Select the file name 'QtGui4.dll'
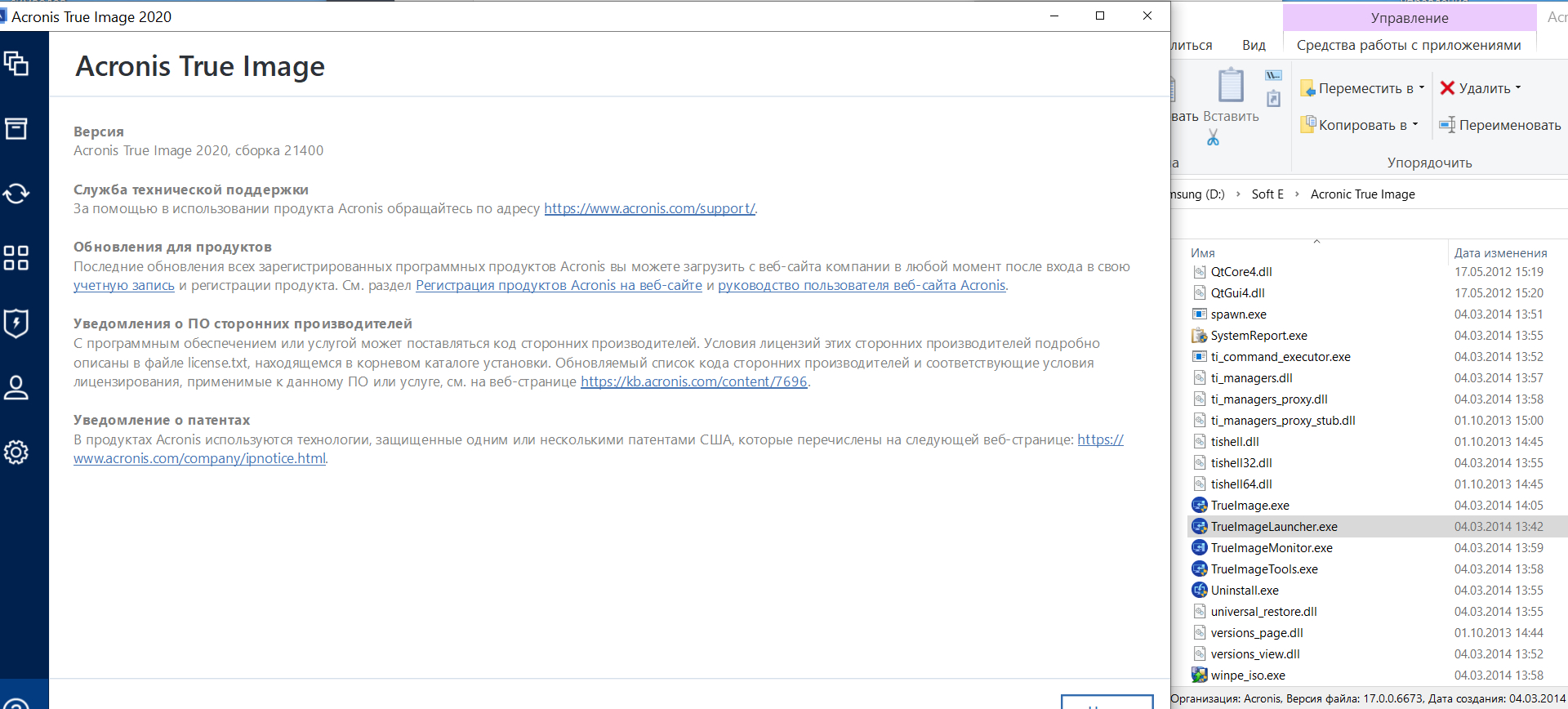Screen dimensions: 1568x709 tap(1237, 293)
